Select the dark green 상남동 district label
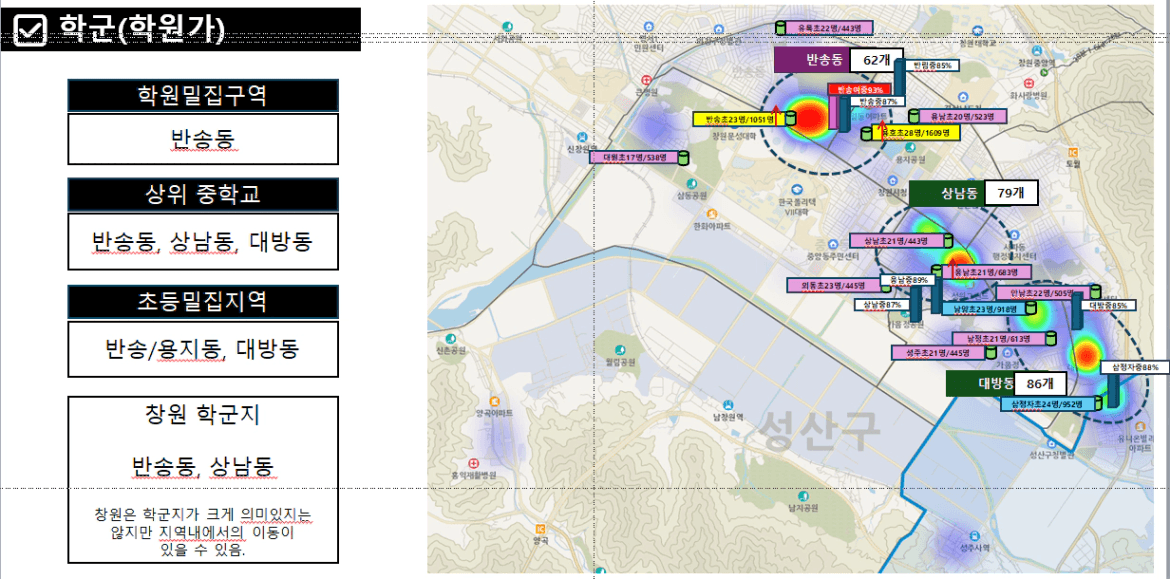Image resolution: width=1170 pixels, height=579 pixels. [x=948, y=194]
